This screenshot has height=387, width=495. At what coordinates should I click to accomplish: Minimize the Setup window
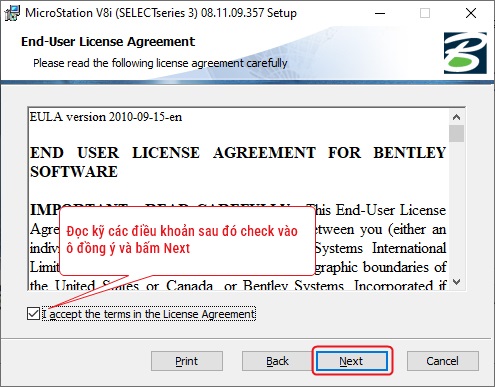[x=380, y=13]
